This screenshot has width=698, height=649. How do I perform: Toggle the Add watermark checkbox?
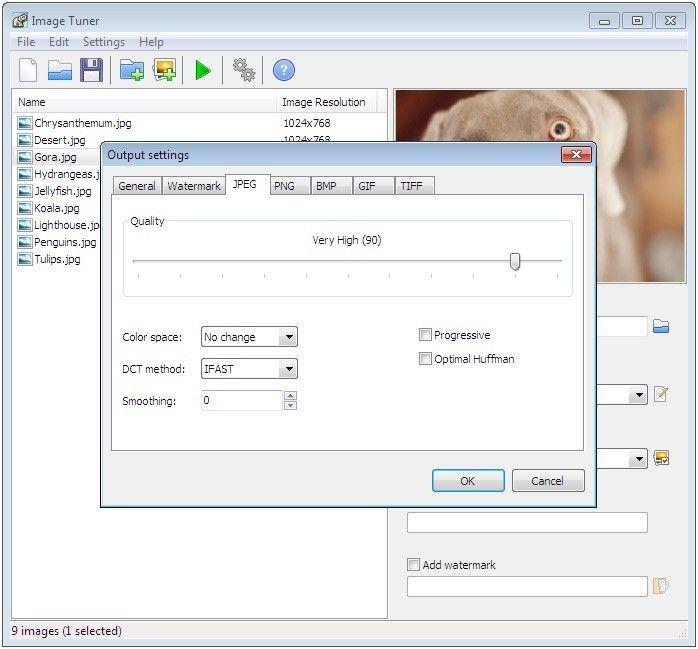pos(414,565)
